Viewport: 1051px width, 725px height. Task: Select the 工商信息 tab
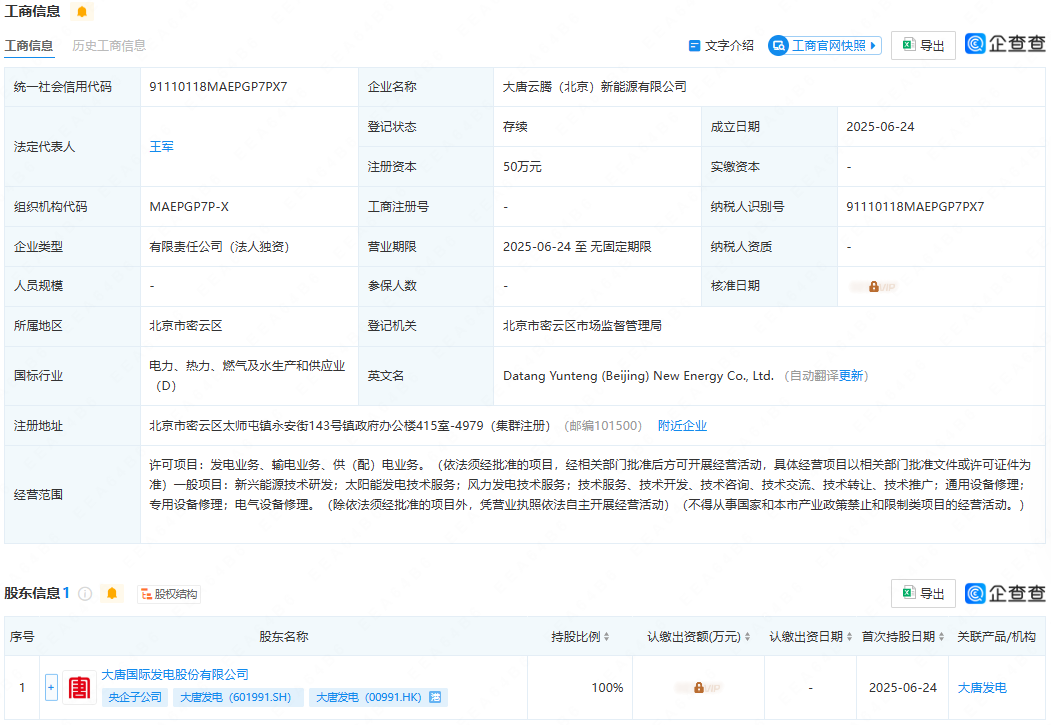pos(29,45)
